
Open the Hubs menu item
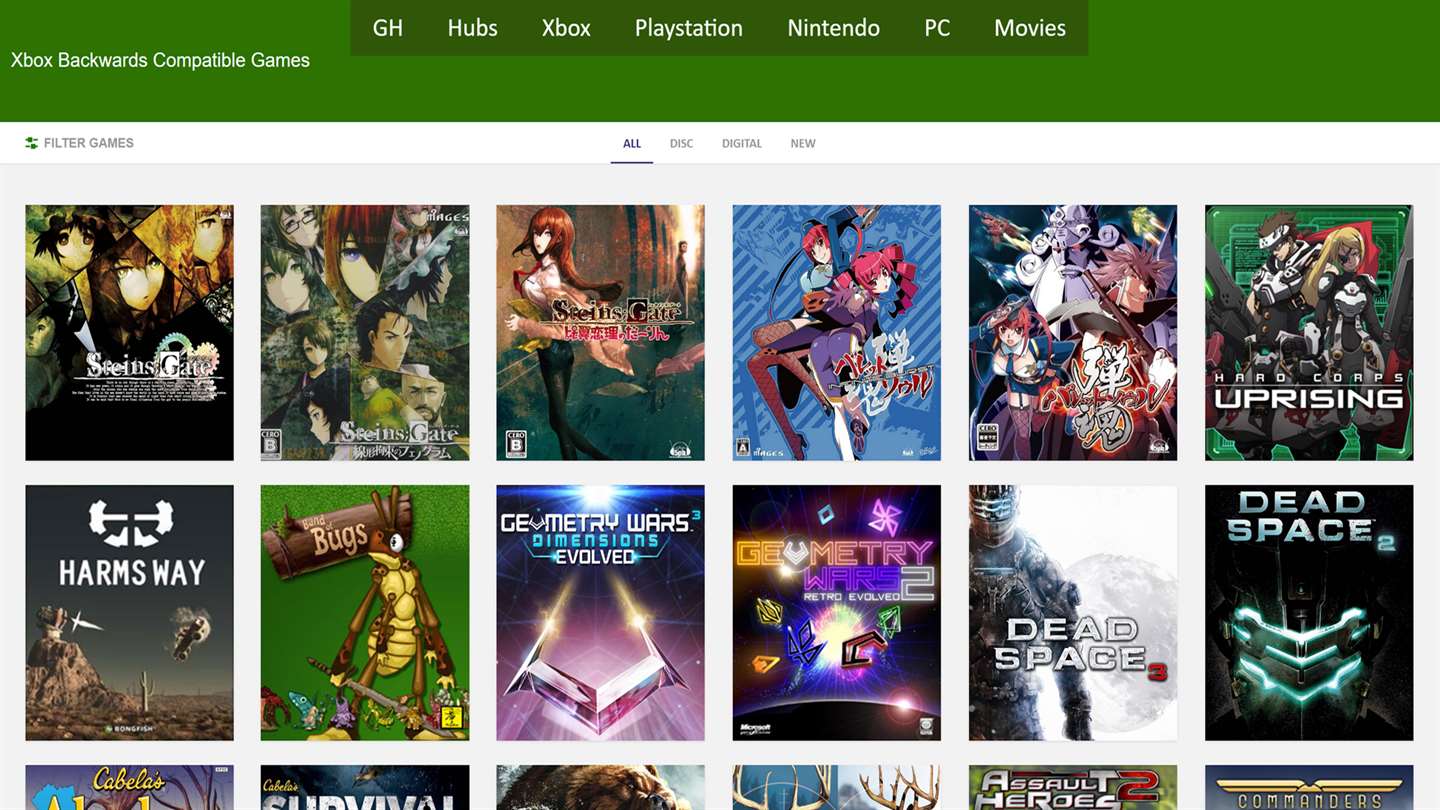pos(472,28)
